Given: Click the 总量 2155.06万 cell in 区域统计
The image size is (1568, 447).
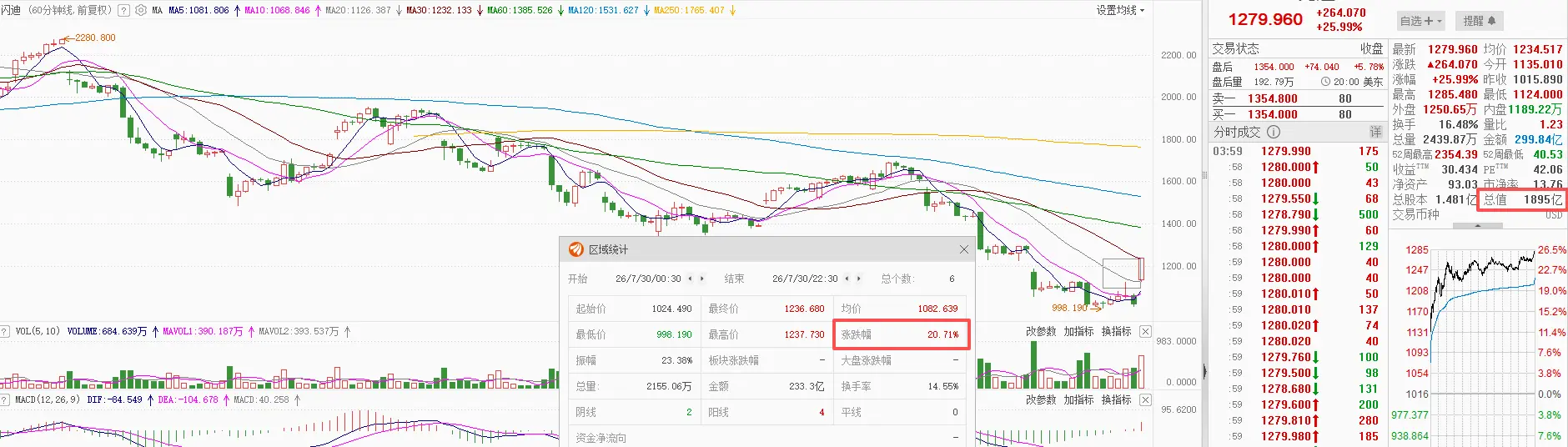Looking at the screenshot, I should tap(634, 386).
